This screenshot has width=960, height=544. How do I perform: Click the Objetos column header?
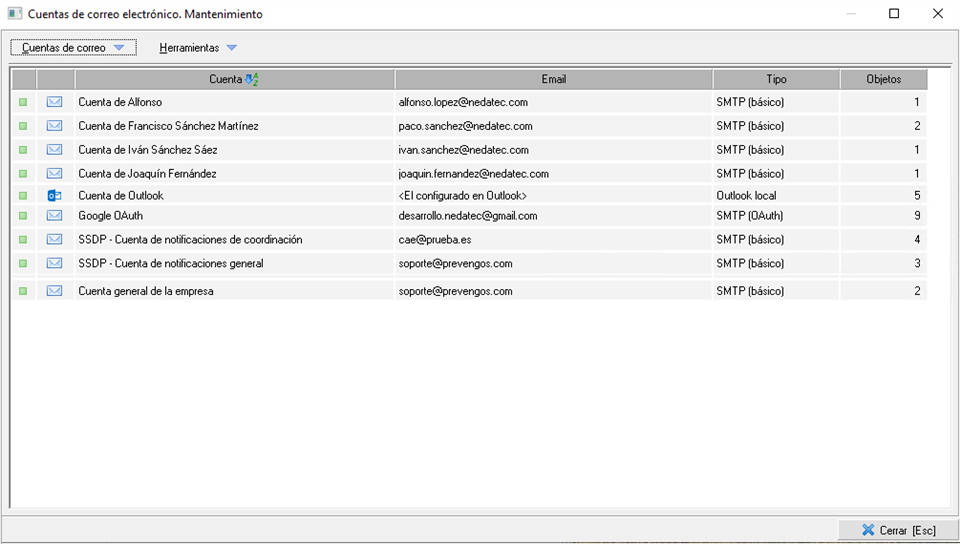pyautogui.click(x=883, y=79)
